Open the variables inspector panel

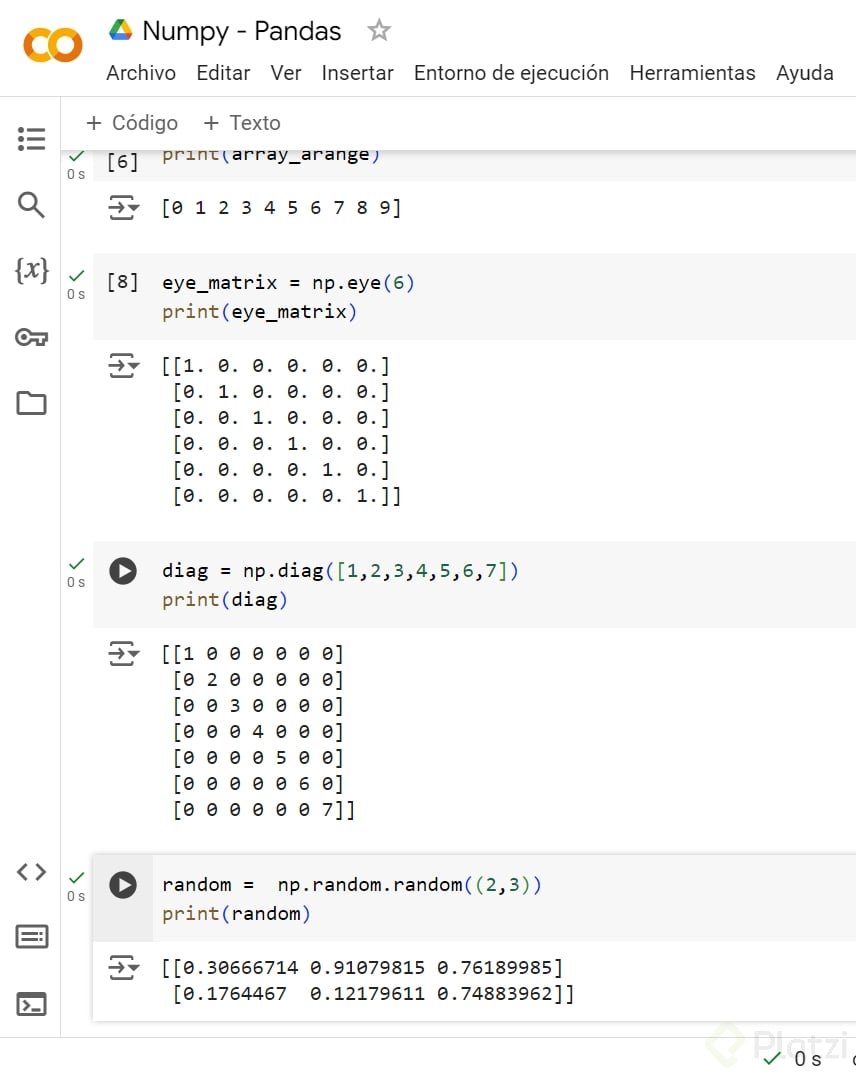pos(31,269)
